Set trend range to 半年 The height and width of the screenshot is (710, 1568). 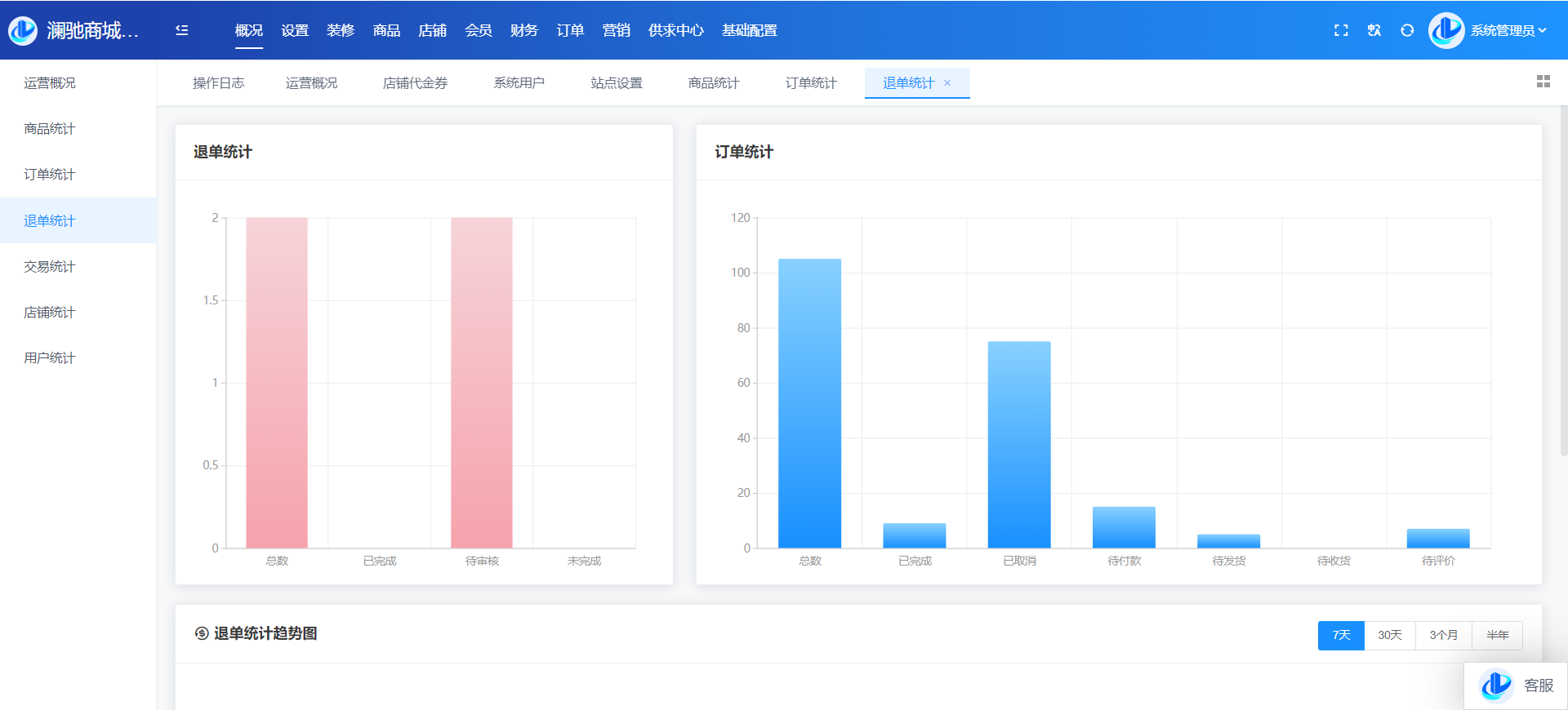[1497, 635]
